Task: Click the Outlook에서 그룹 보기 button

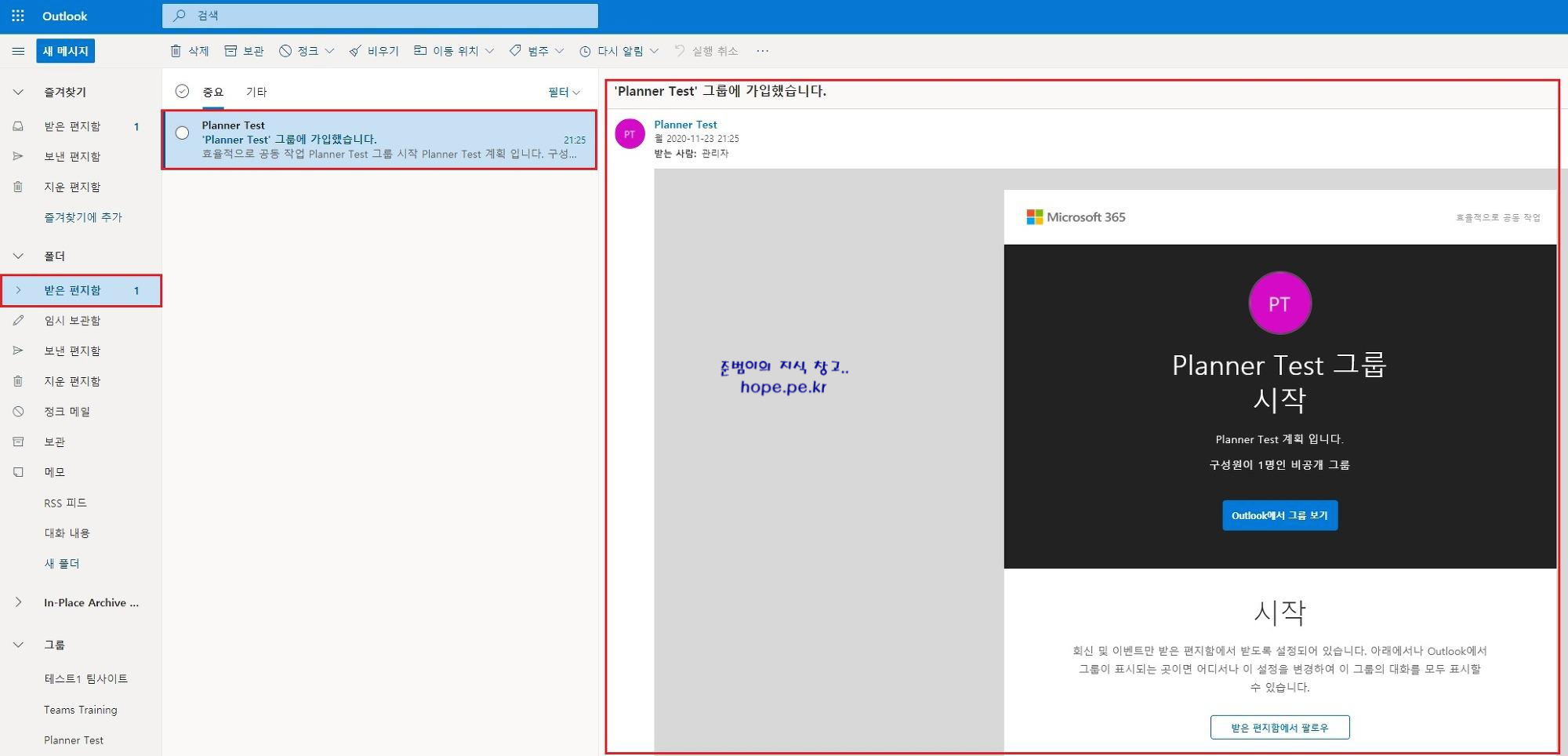Action: pyautogui.click(x=1279, y=515)
